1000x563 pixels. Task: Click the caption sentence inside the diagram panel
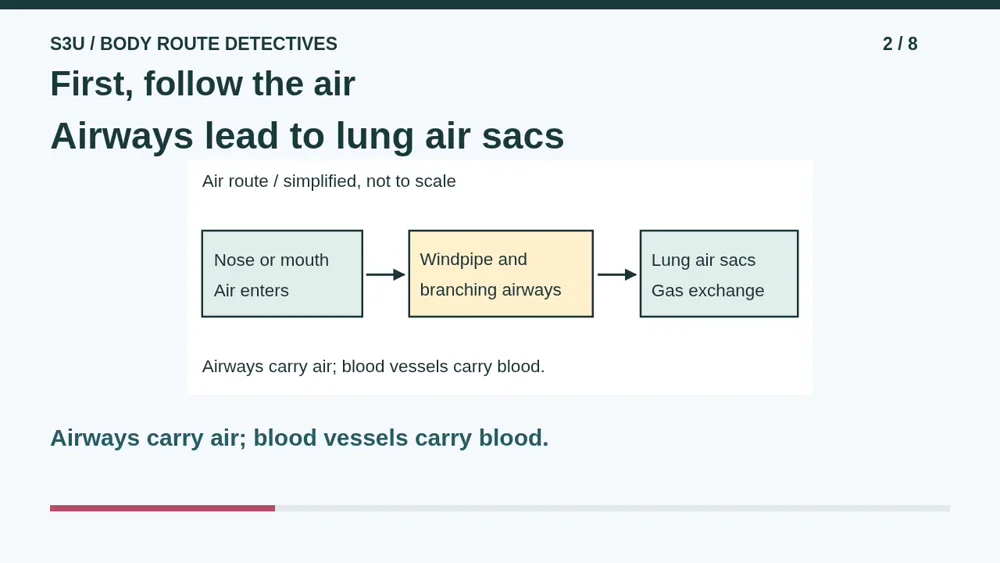coord(373,367)
